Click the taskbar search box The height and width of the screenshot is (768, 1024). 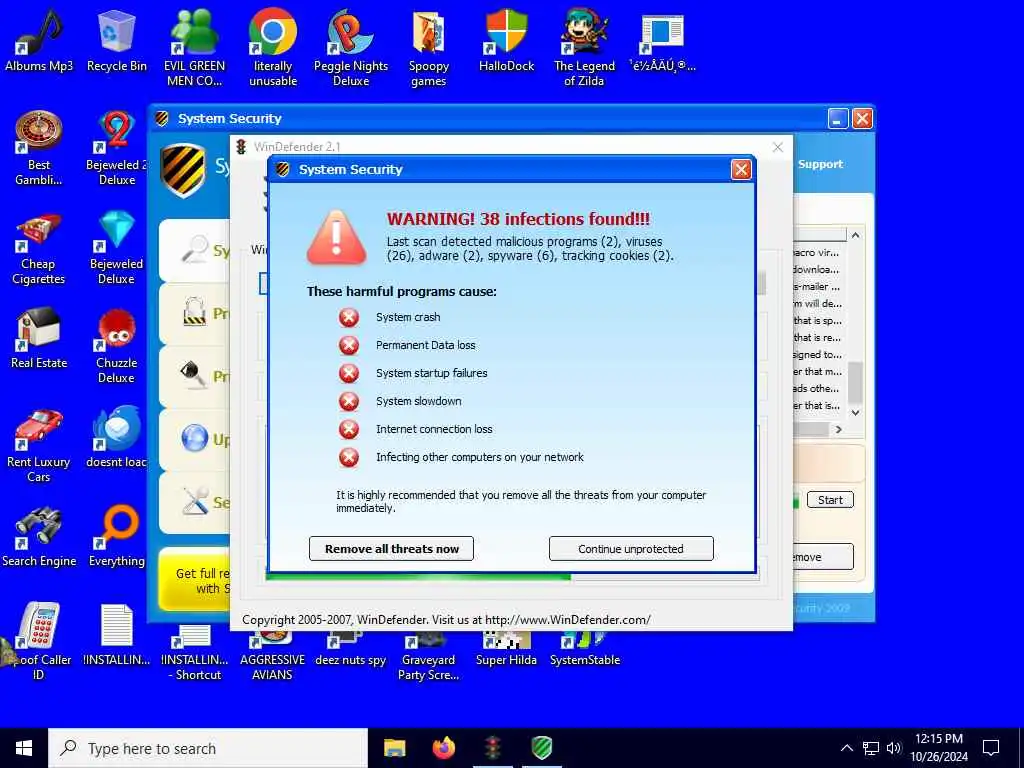[208, 748]
